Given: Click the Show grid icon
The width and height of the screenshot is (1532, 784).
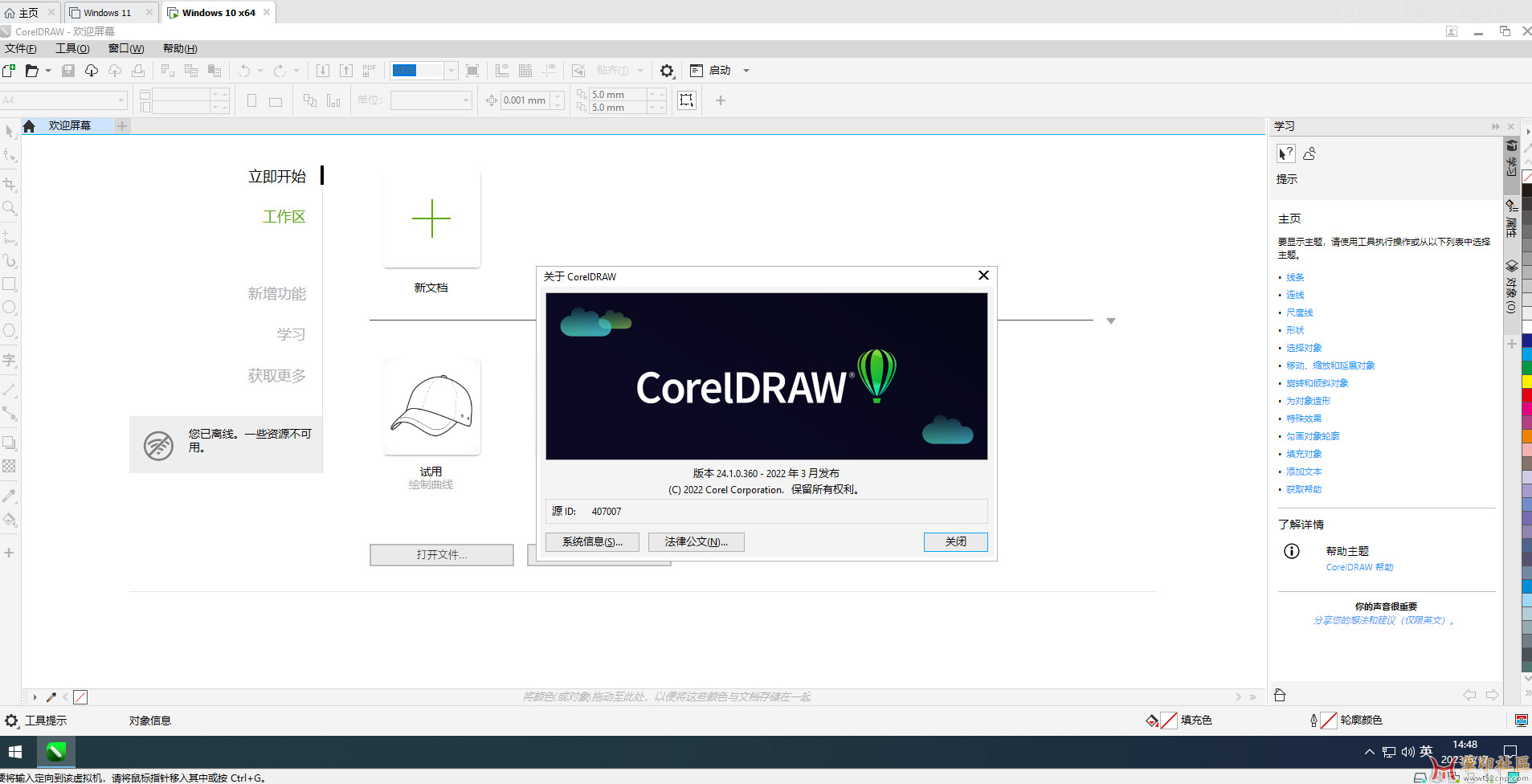Looking at the screenshot, I should point(525,71).
